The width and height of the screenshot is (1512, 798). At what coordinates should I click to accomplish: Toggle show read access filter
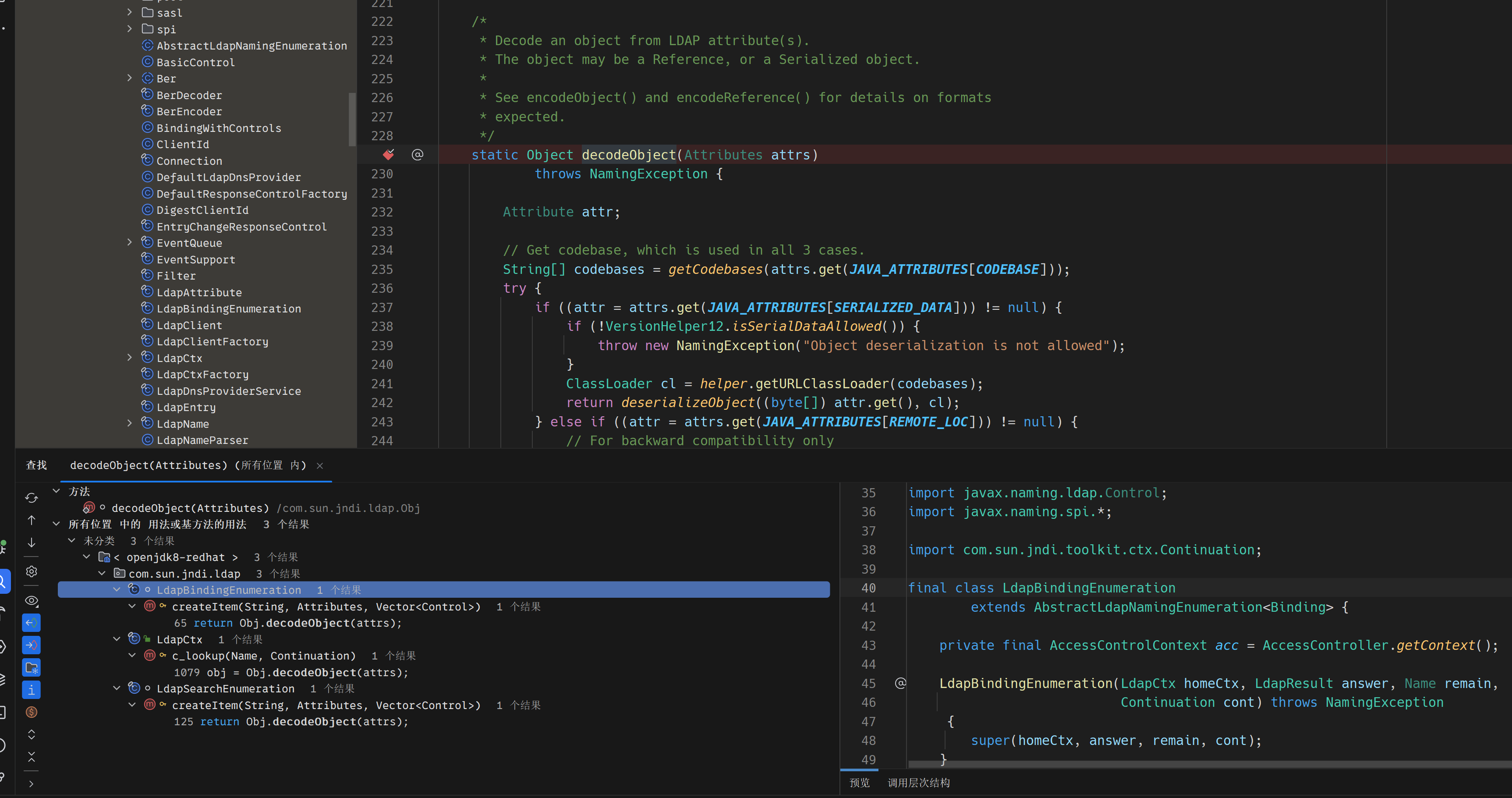click(x=32, y=622)
